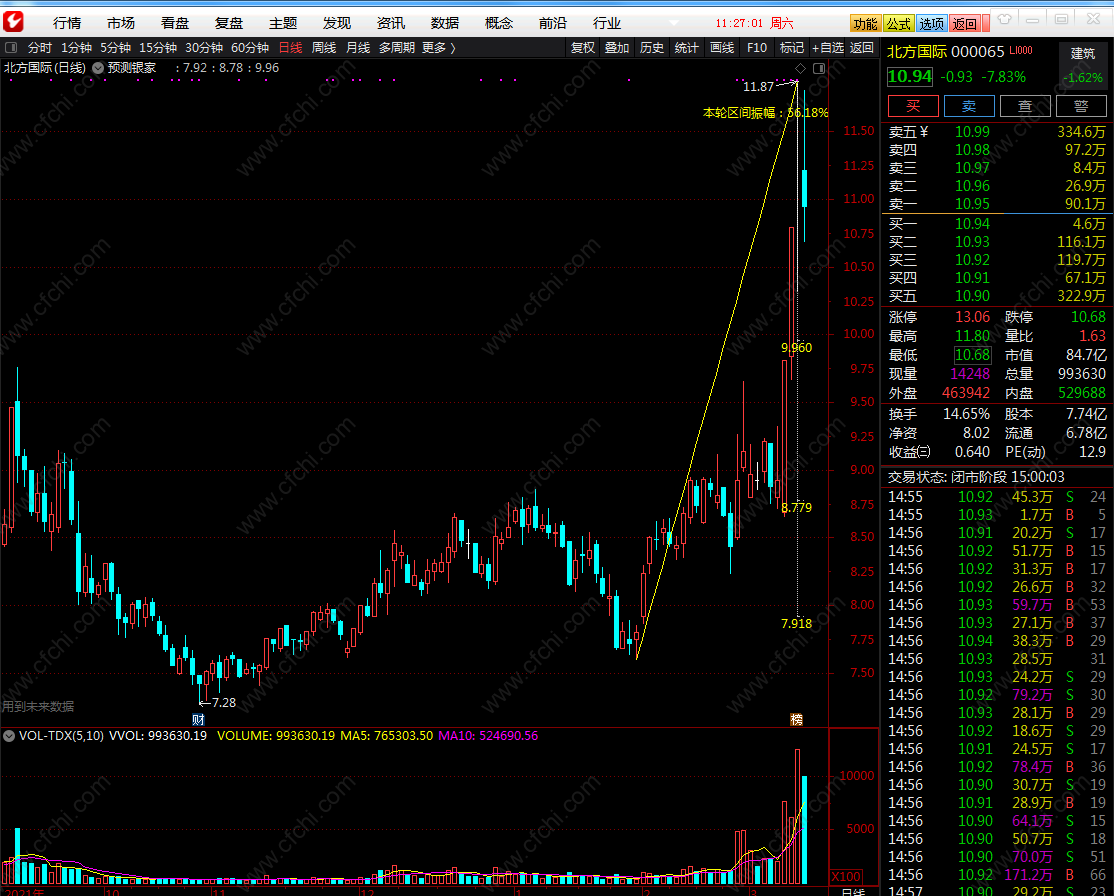Click the 叠加 overlay button
Image resolution: width=1114 pixels, height=896 pixels.
pos(617,48)
